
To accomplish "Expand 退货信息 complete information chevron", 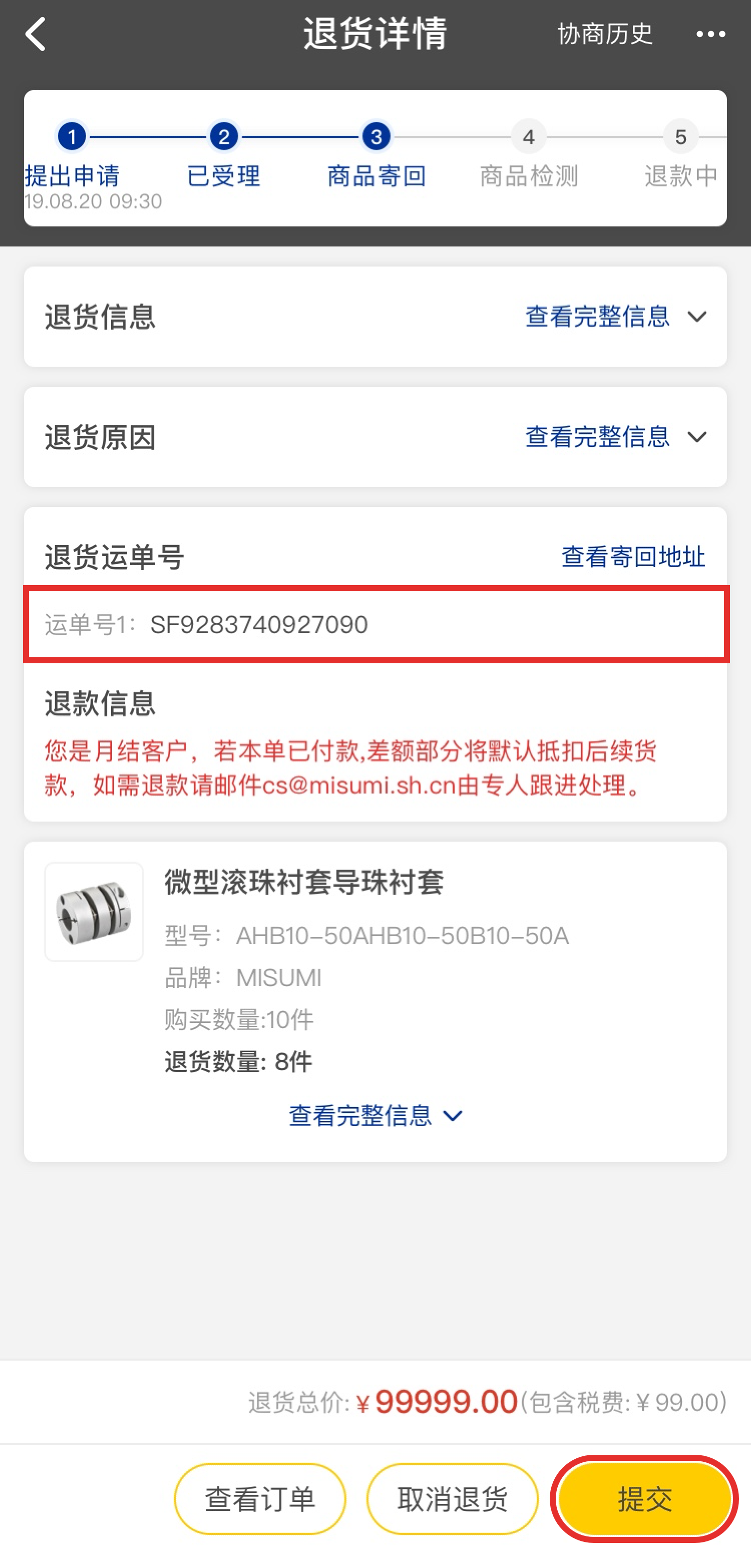I will 697,317.
